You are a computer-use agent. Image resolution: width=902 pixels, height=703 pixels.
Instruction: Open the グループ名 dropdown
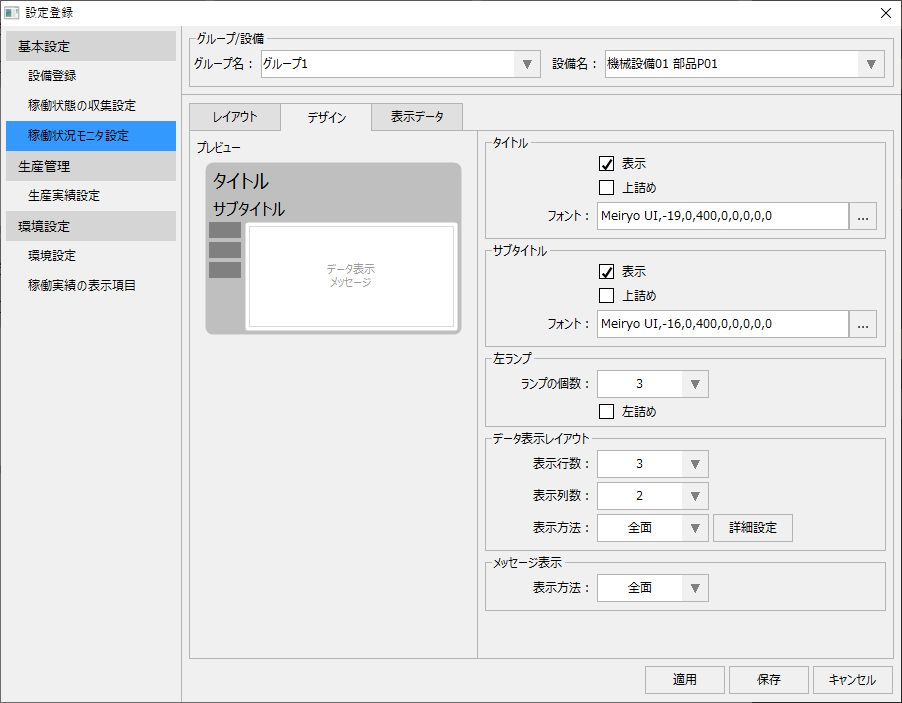pos(527,62)
